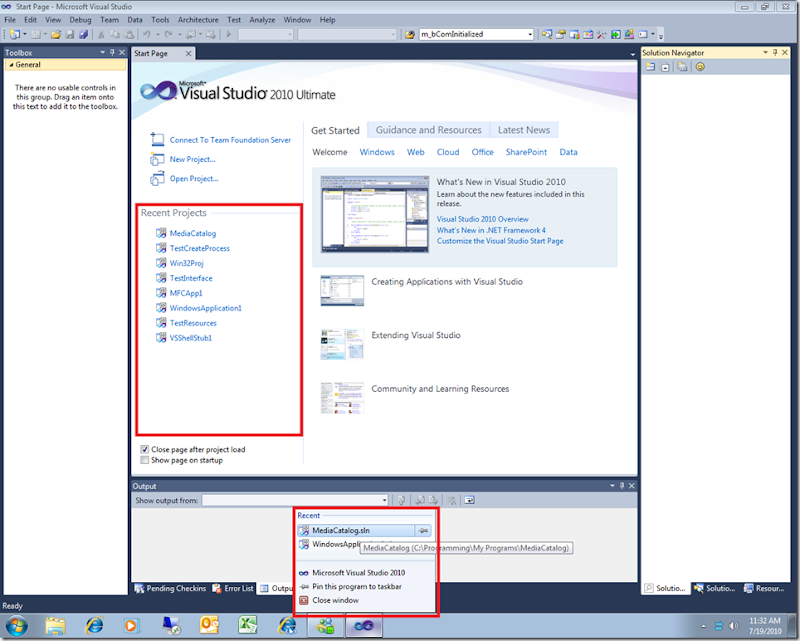This screenshot has width=800, height=641.
Task: Select the Save icon in the Standard toolbar
Action: click(x=70, y=33)
